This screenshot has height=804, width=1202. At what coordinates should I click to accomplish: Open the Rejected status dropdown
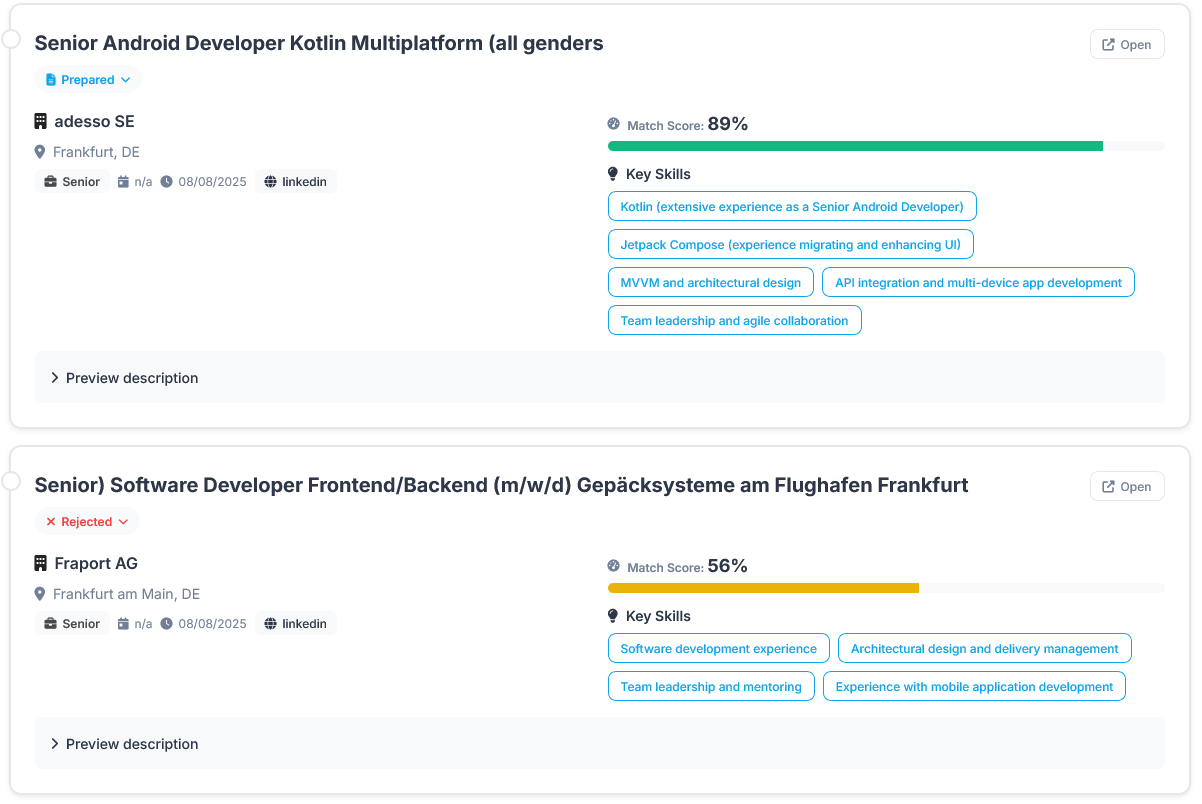(x=87, y=522)
